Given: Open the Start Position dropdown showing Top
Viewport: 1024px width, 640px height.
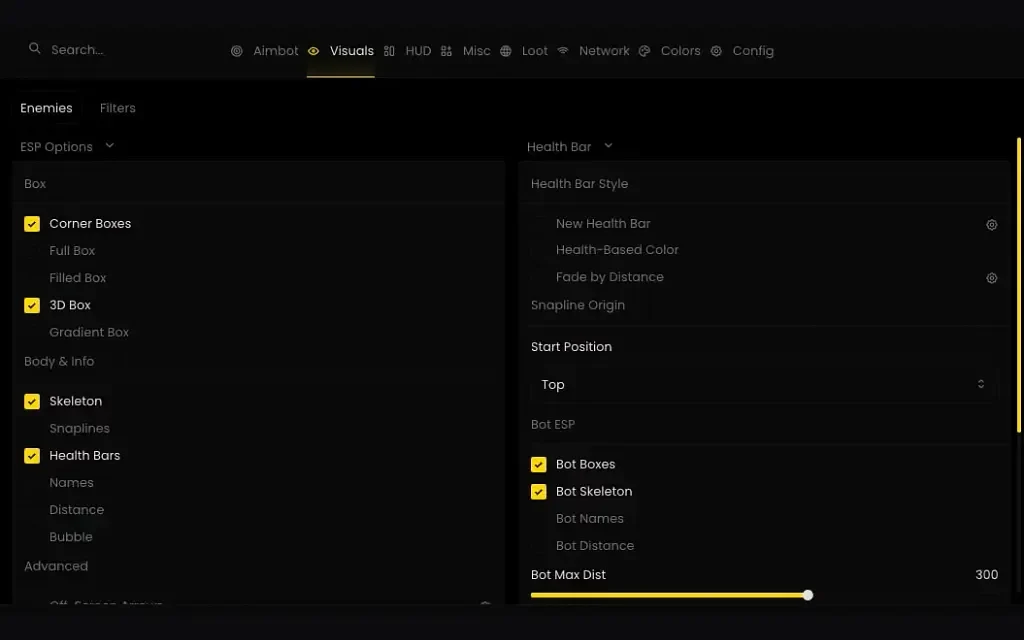Looking at the screenshot, I should [763, 385].
